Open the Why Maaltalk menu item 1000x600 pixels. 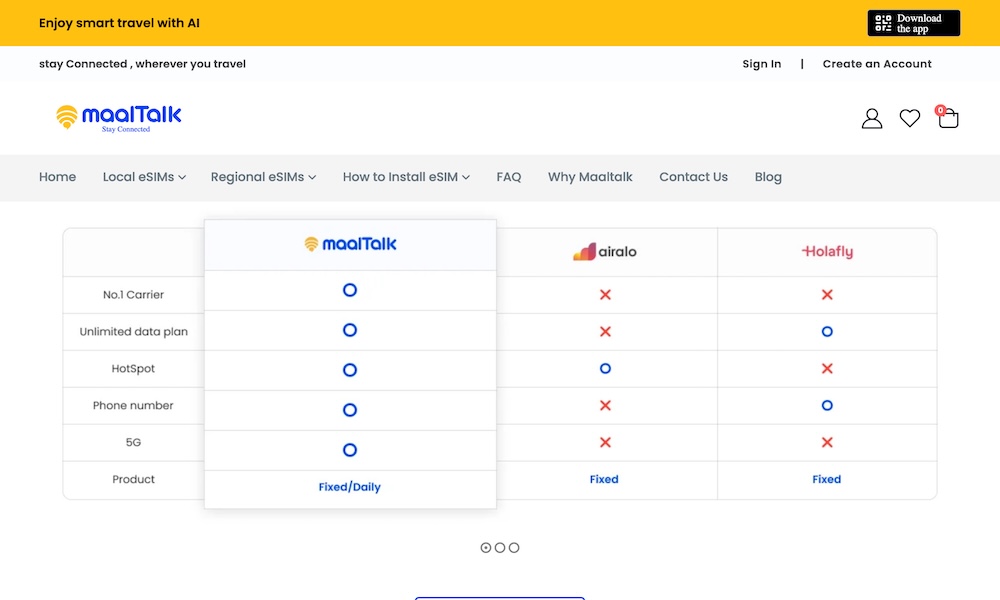point(590,177)
